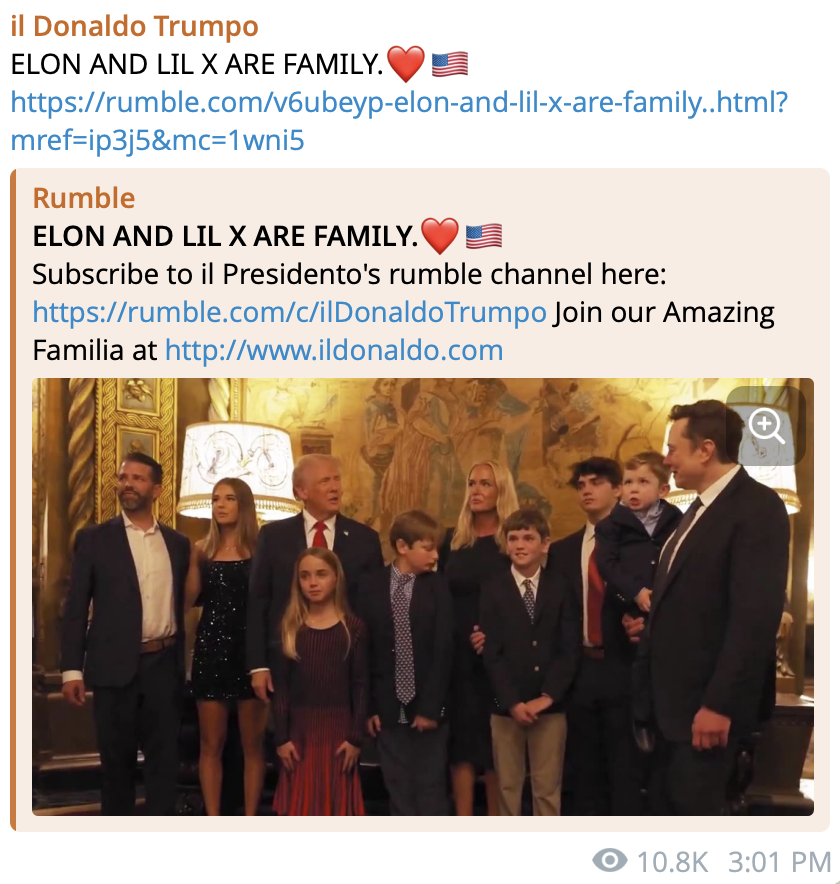Click the top message text ELON AND LIL X
The image size is (840, 884).
point(196,65)
